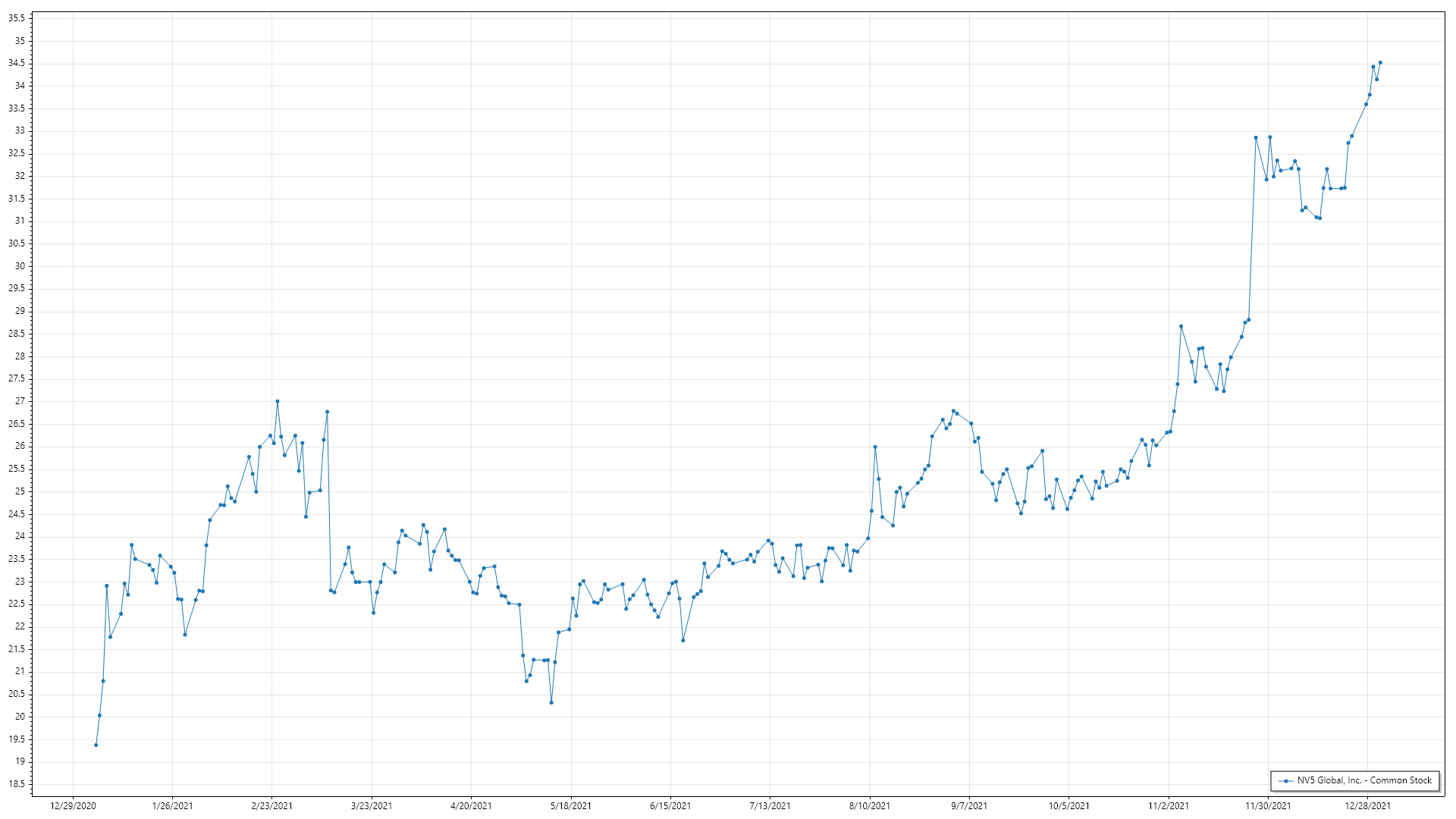Click the 2/23/2021 date axis label

pos(271,805)
